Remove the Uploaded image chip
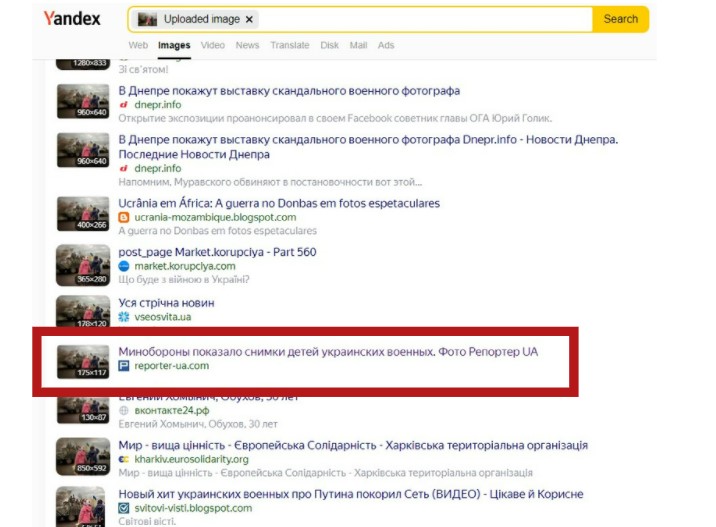The height and width of the screenshot is (527, 716). (249, 19)
